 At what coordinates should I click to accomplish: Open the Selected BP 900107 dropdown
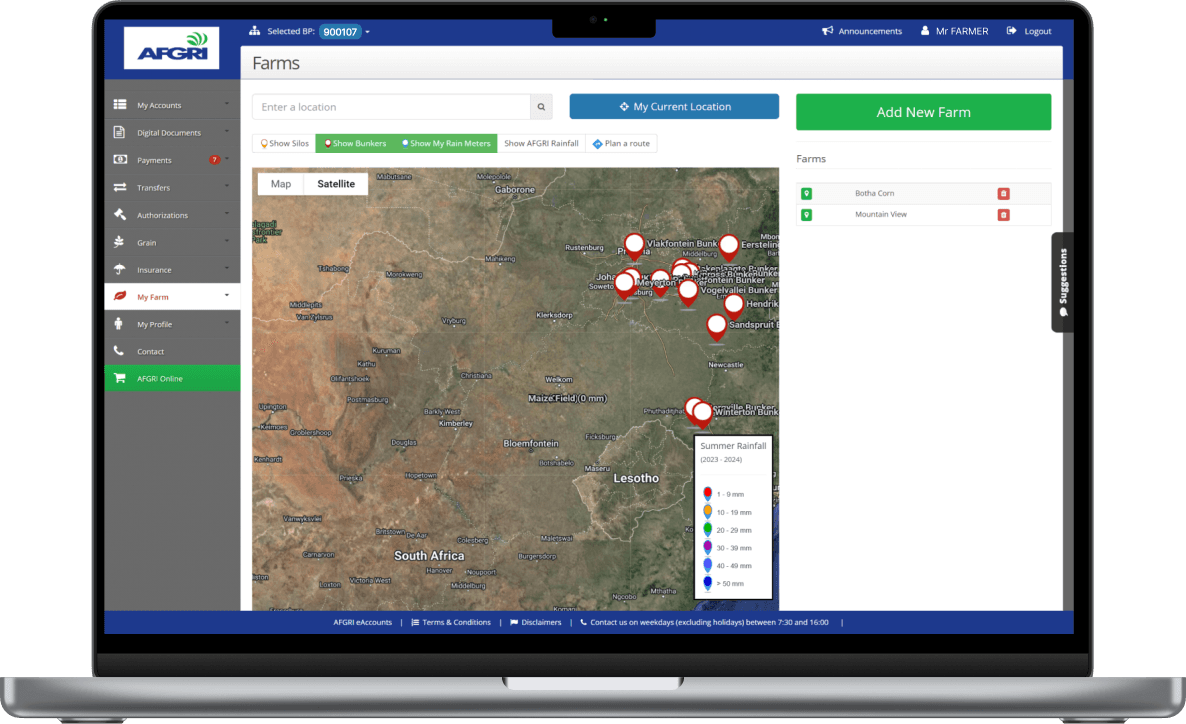[x=345, y=32]
